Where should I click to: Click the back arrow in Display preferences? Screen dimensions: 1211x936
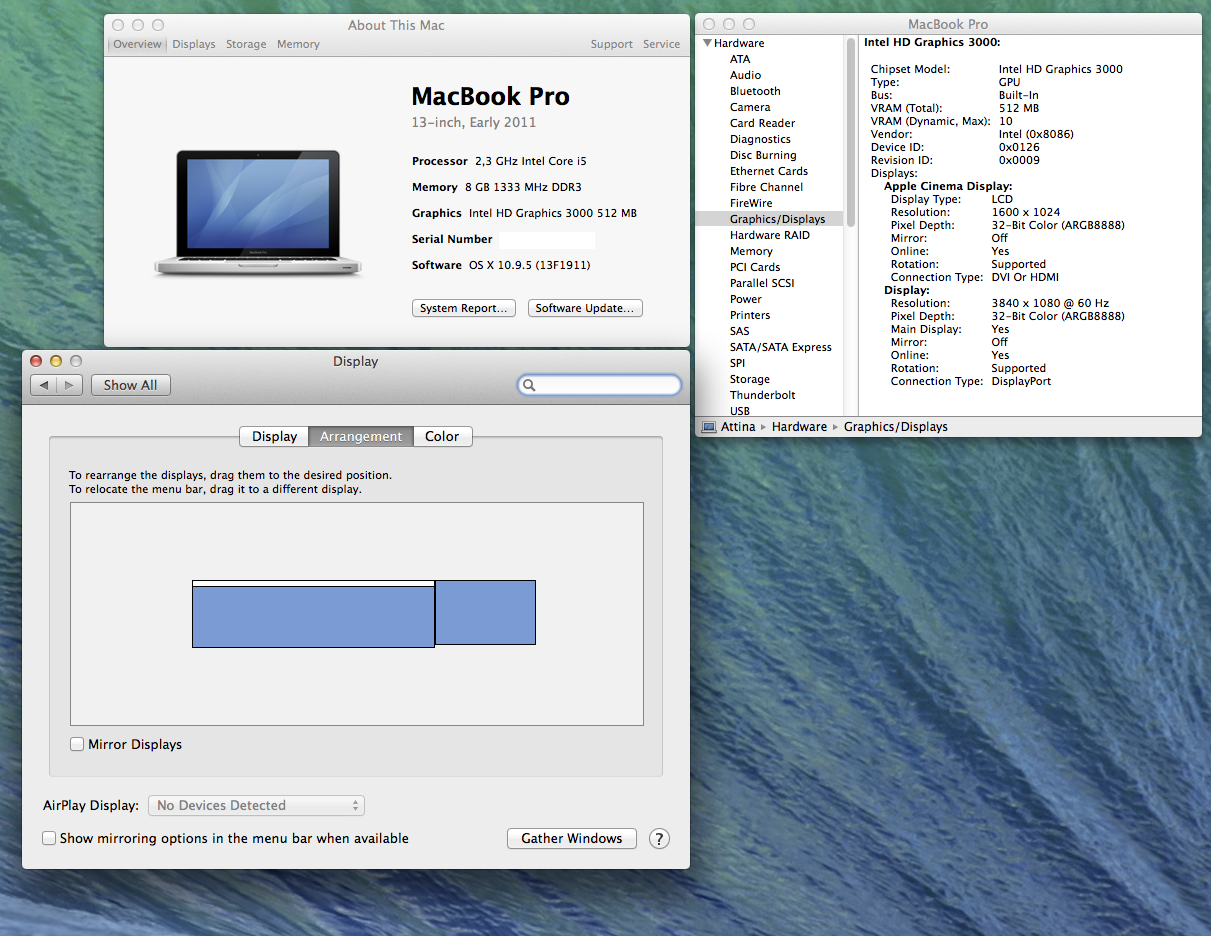(44, 385)
